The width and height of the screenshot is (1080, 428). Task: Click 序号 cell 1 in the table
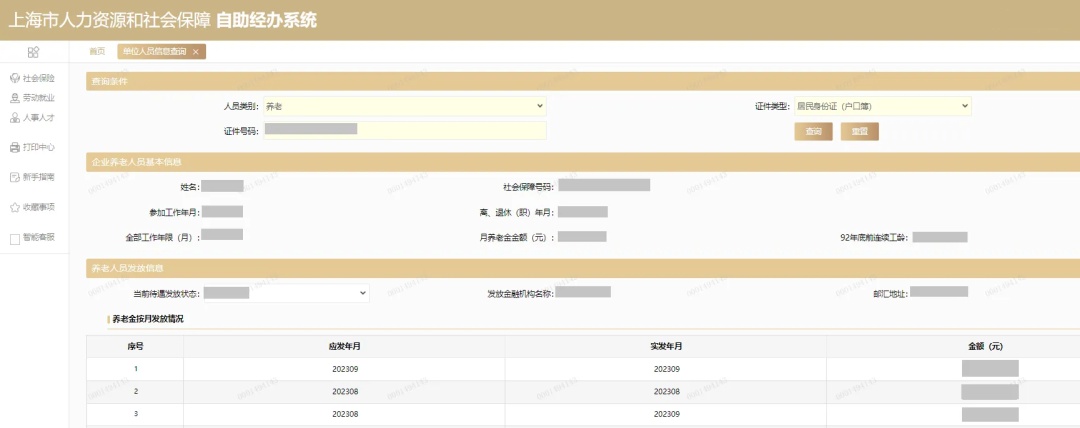point(136,369)
